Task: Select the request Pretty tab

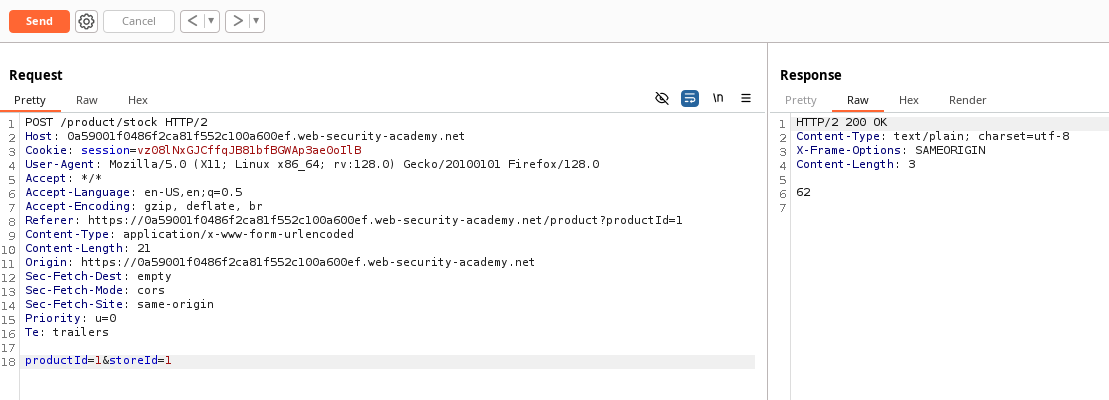Action: coord(30,100)
